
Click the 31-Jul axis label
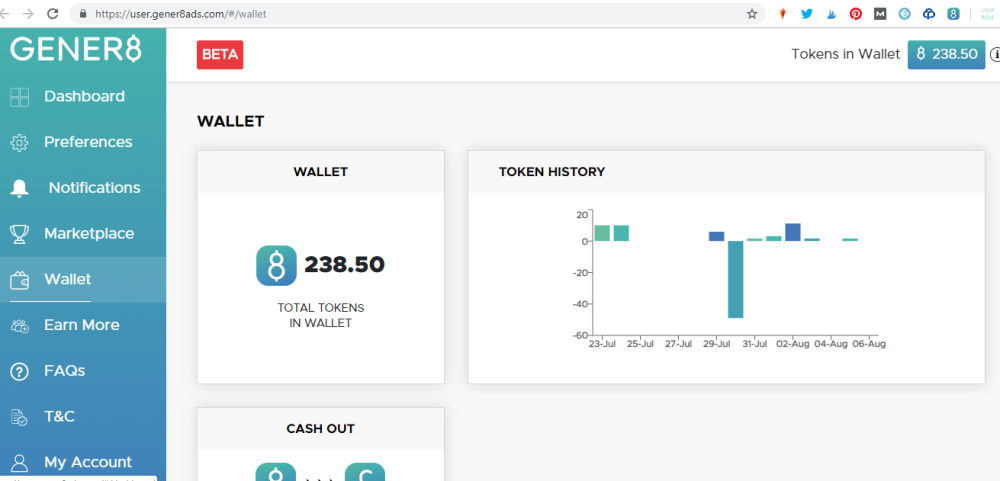click(754, 344)
